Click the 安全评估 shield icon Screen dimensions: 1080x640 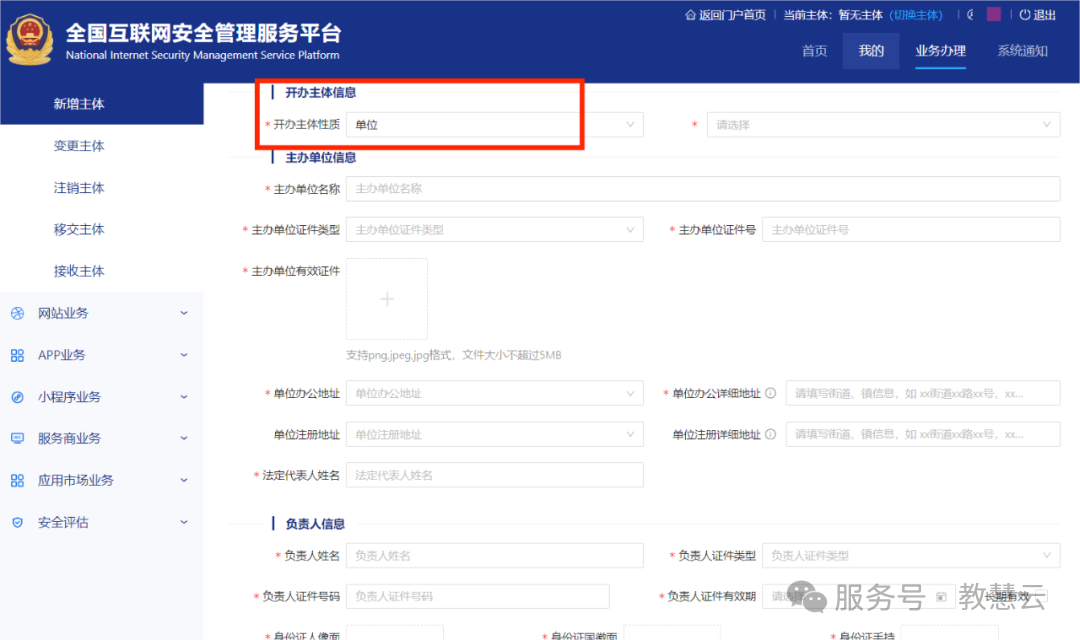pyautogui.click(x=17, y=522)
